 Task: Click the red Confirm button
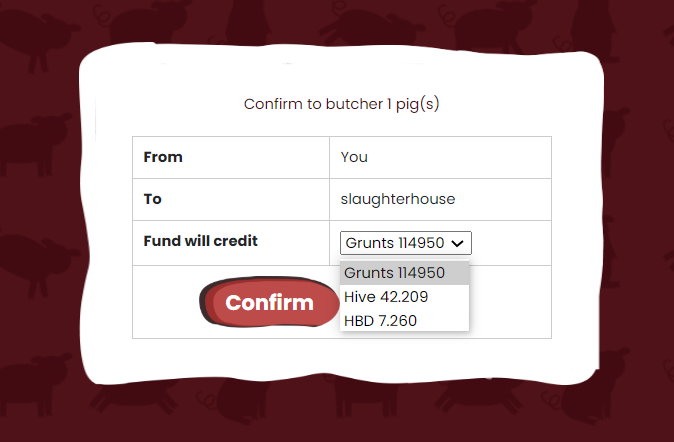tap(270, 302)
